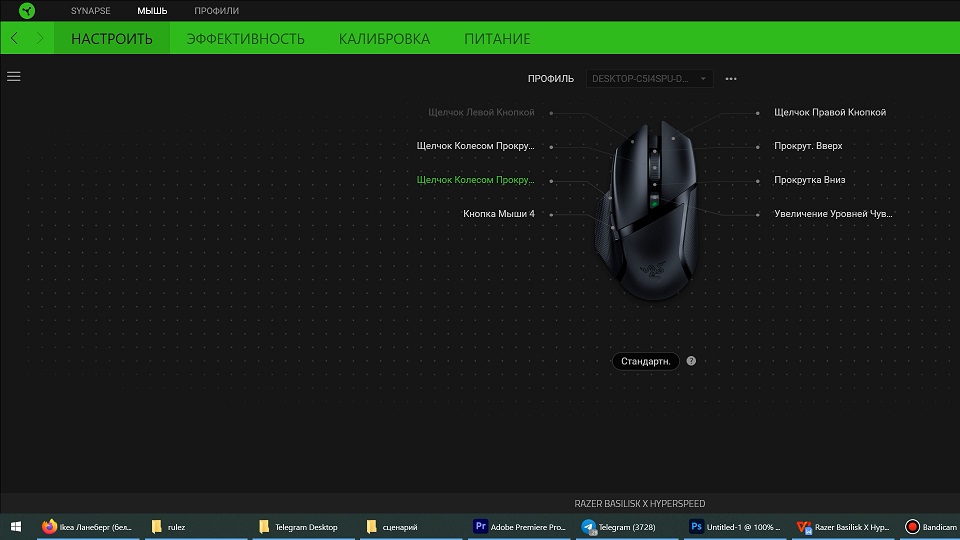Screen dimensions: 960x540
Task: Switch to Bandicam in taskbar
Action: coord(931,527)
